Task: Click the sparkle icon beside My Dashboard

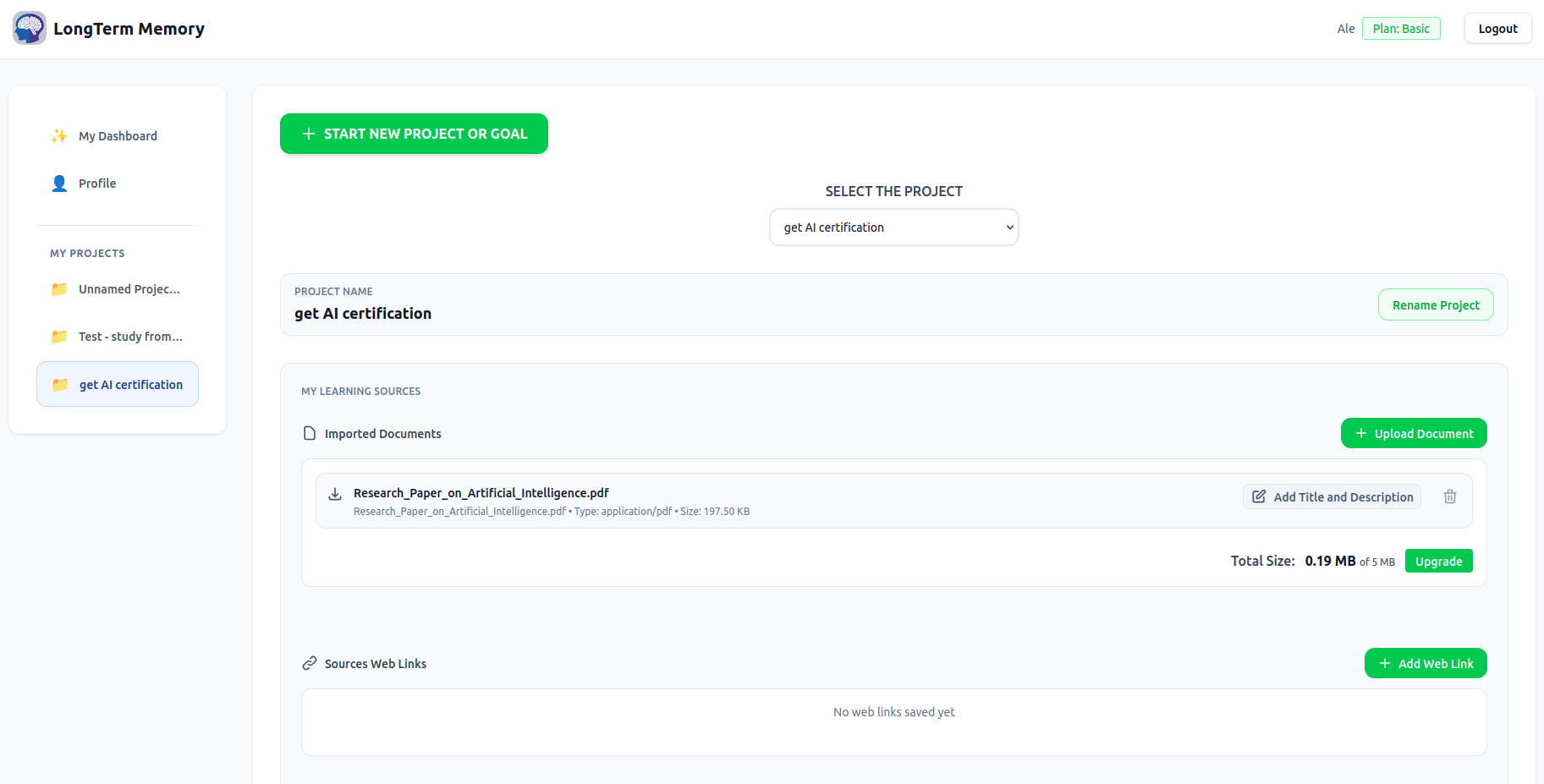Action: click(x=59, y=135)
